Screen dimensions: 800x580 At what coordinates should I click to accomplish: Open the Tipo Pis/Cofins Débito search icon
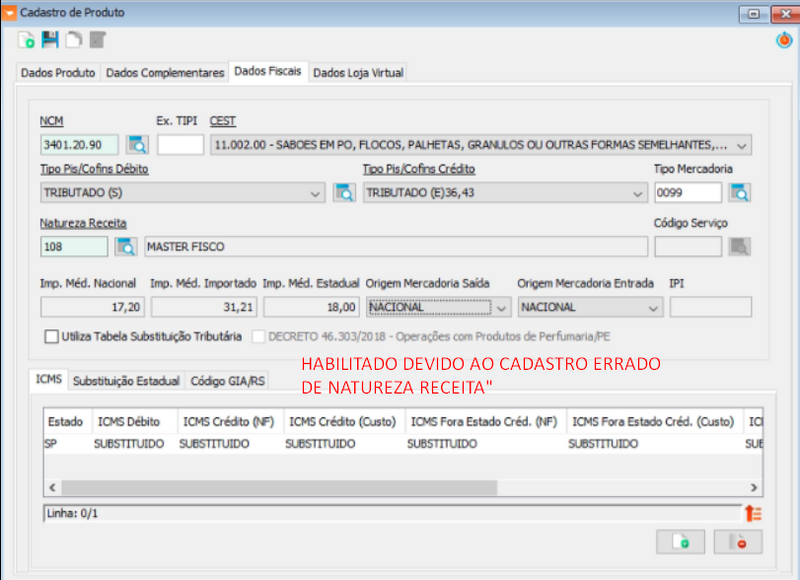[345, 192]
